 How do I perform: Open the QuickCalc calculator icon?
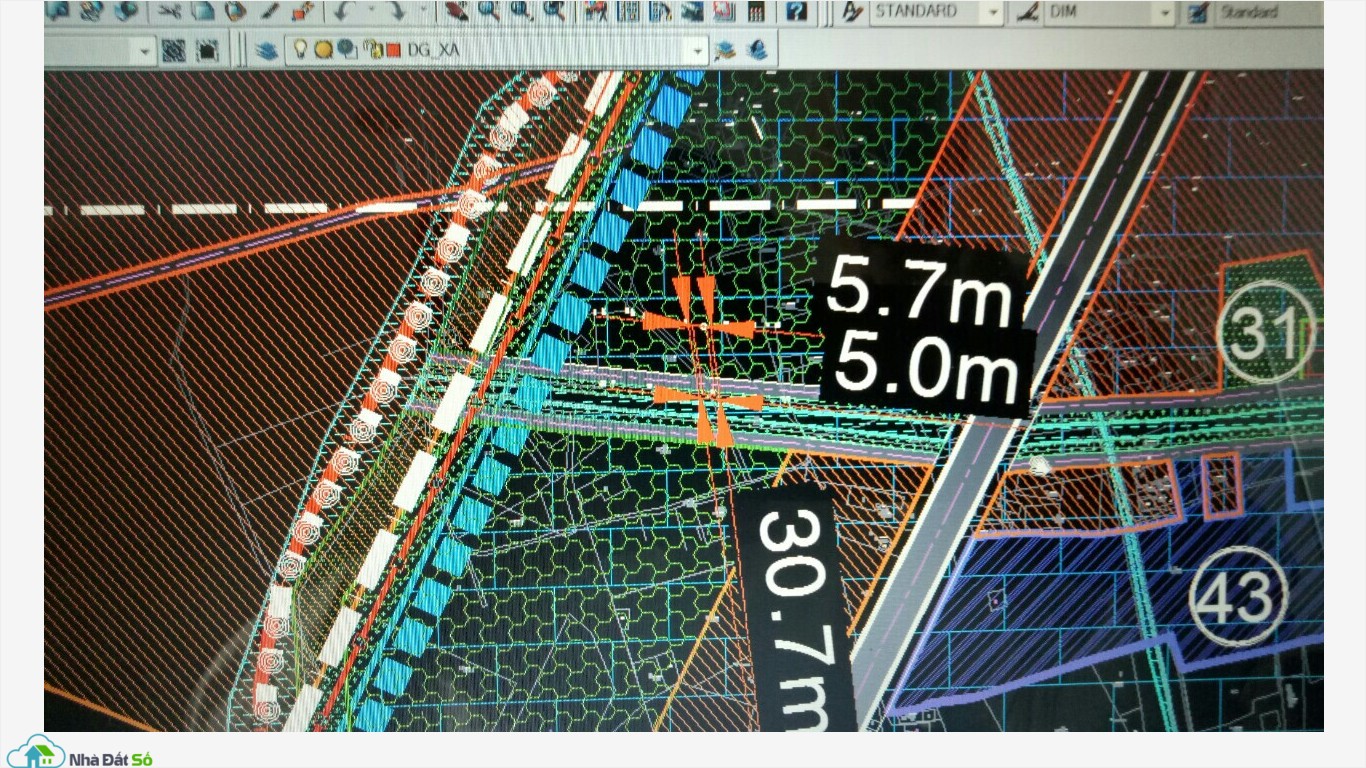tap(756, 11)
